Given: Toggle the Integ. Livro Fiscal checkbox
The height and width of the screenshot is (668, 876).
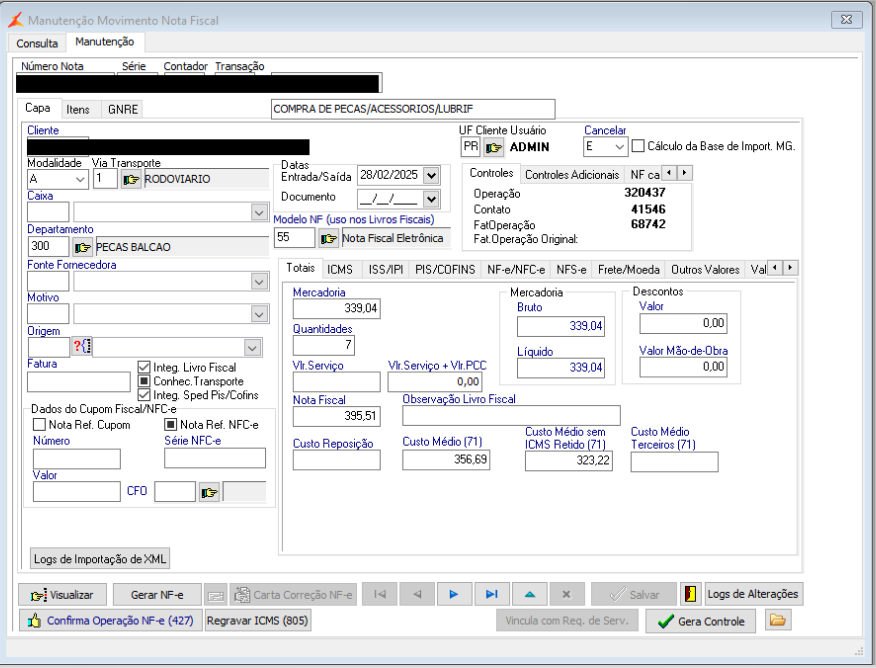Looking at the screenshot, I should tap(144, 368).
